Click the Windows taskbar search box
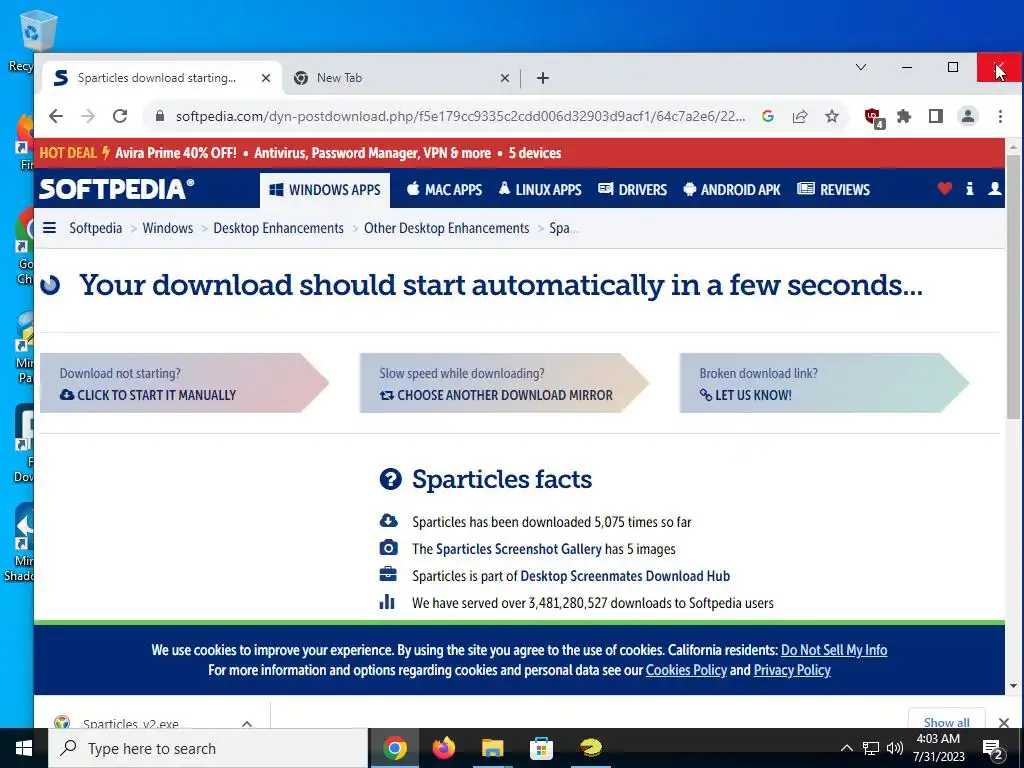1024x768 pixels. tap(208, 748)
